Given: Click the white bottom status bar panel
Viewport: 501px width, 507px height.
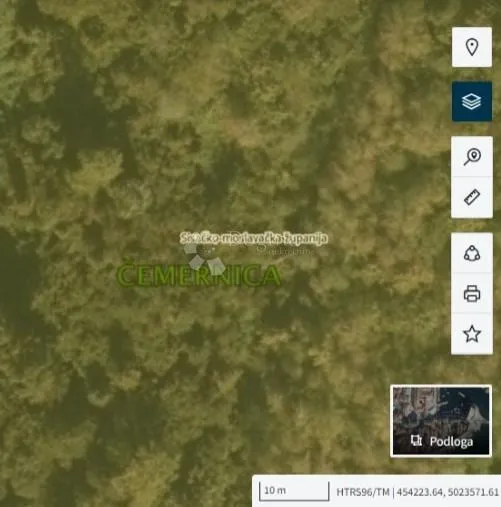Looking at the screenshot, I should pyautogui.click(x=377, y=491).
